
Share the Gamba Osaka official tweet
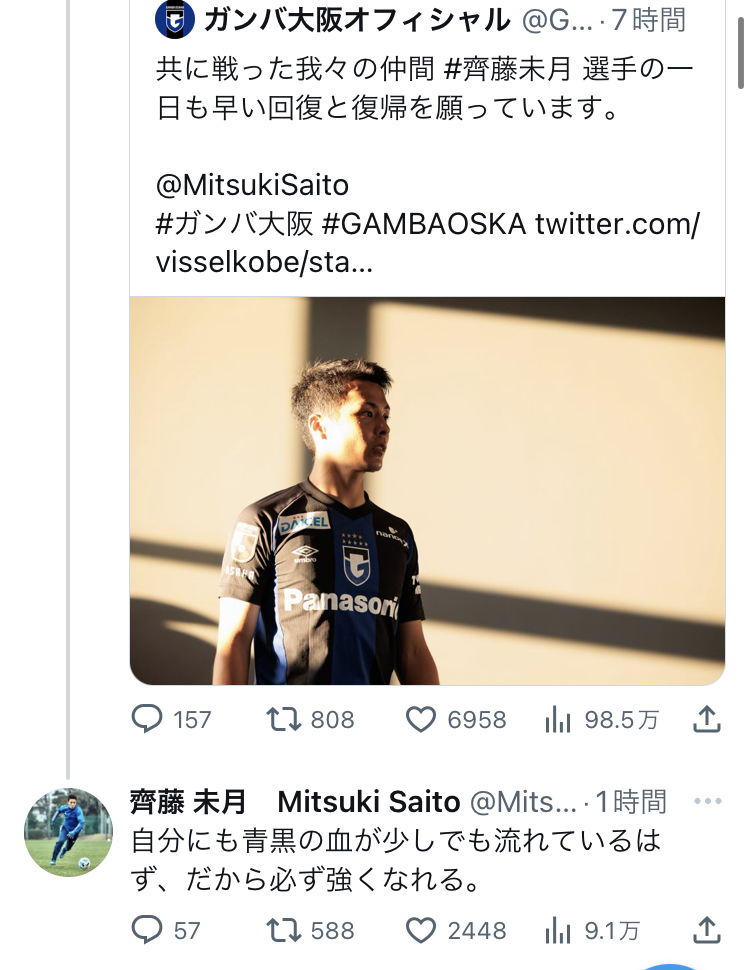click(706, 719)
